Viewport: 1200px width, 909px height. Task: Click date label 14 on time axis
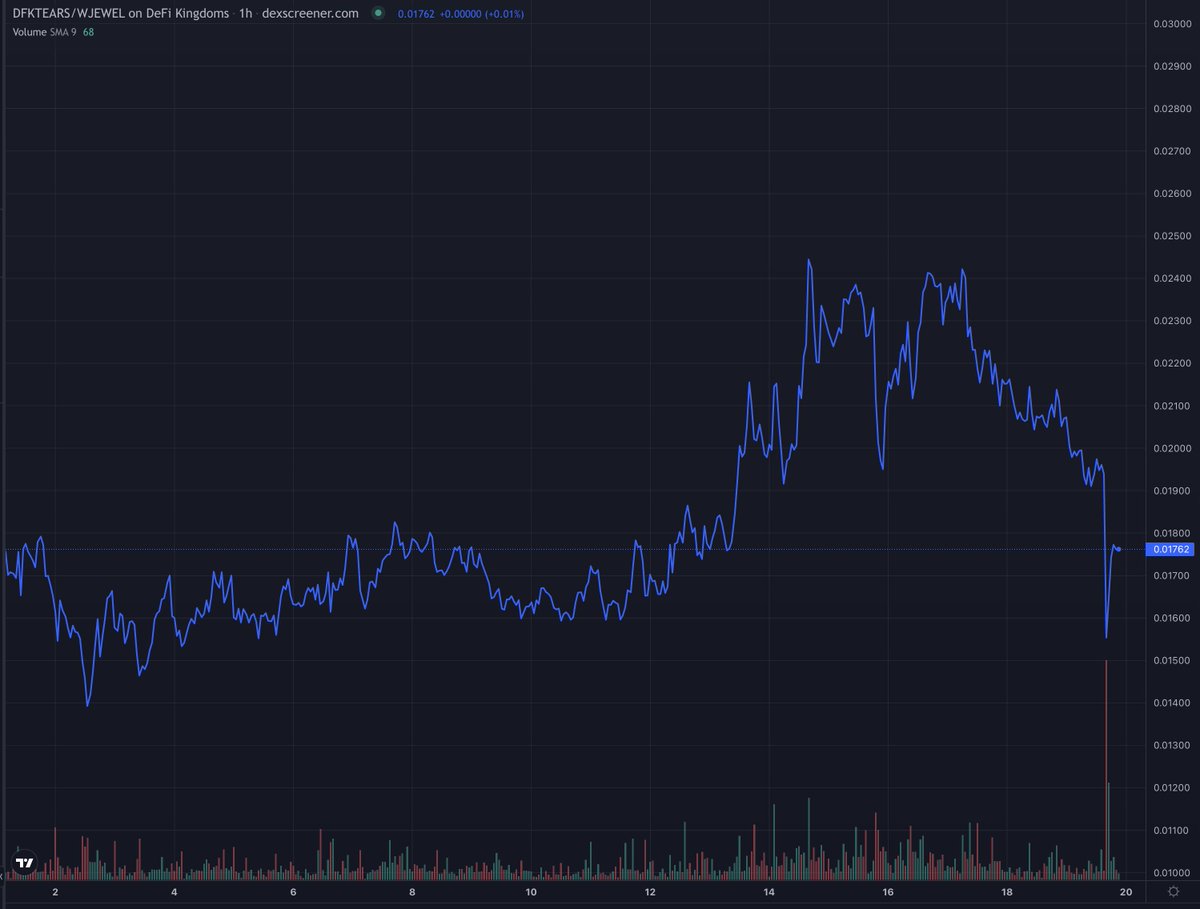coord(769,892)
